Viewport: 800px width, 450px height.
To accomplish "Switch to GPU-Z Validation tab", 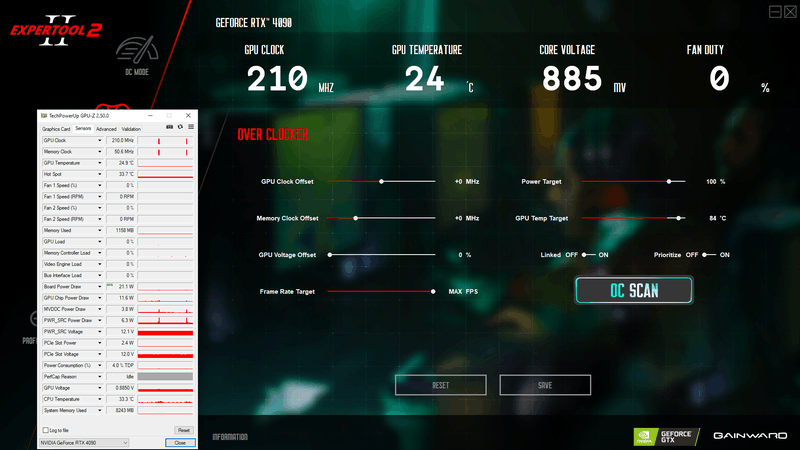I will 131,129.
